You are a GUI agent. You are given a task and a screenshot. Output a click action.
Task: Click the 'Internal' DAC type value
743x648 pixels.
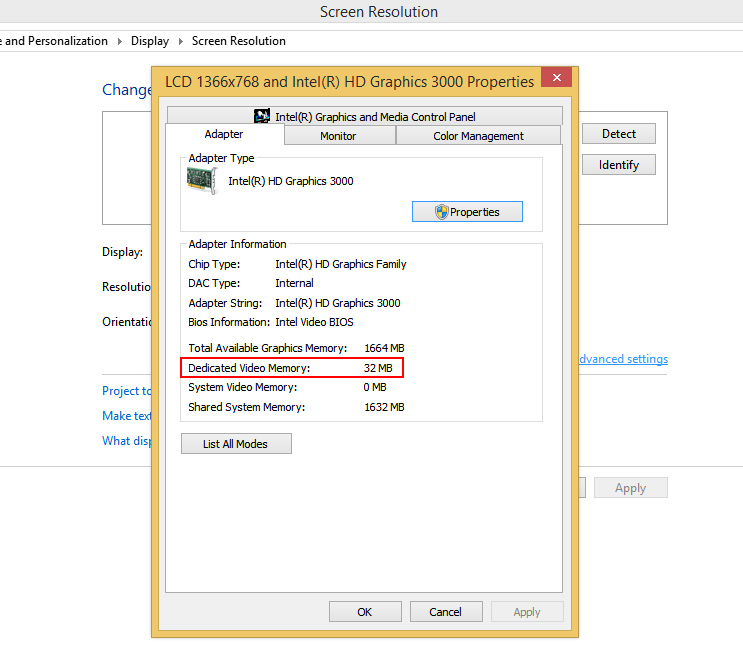[x=294, y=283]
